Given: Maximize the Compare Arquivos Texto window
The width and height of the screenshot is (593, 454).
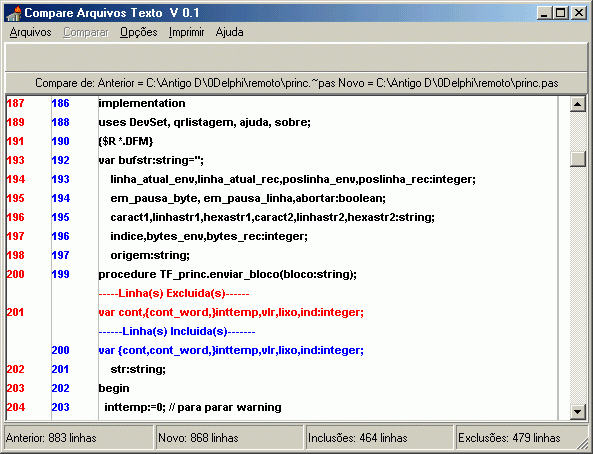Looking at the screenshot, I should (x=560, y=13).
